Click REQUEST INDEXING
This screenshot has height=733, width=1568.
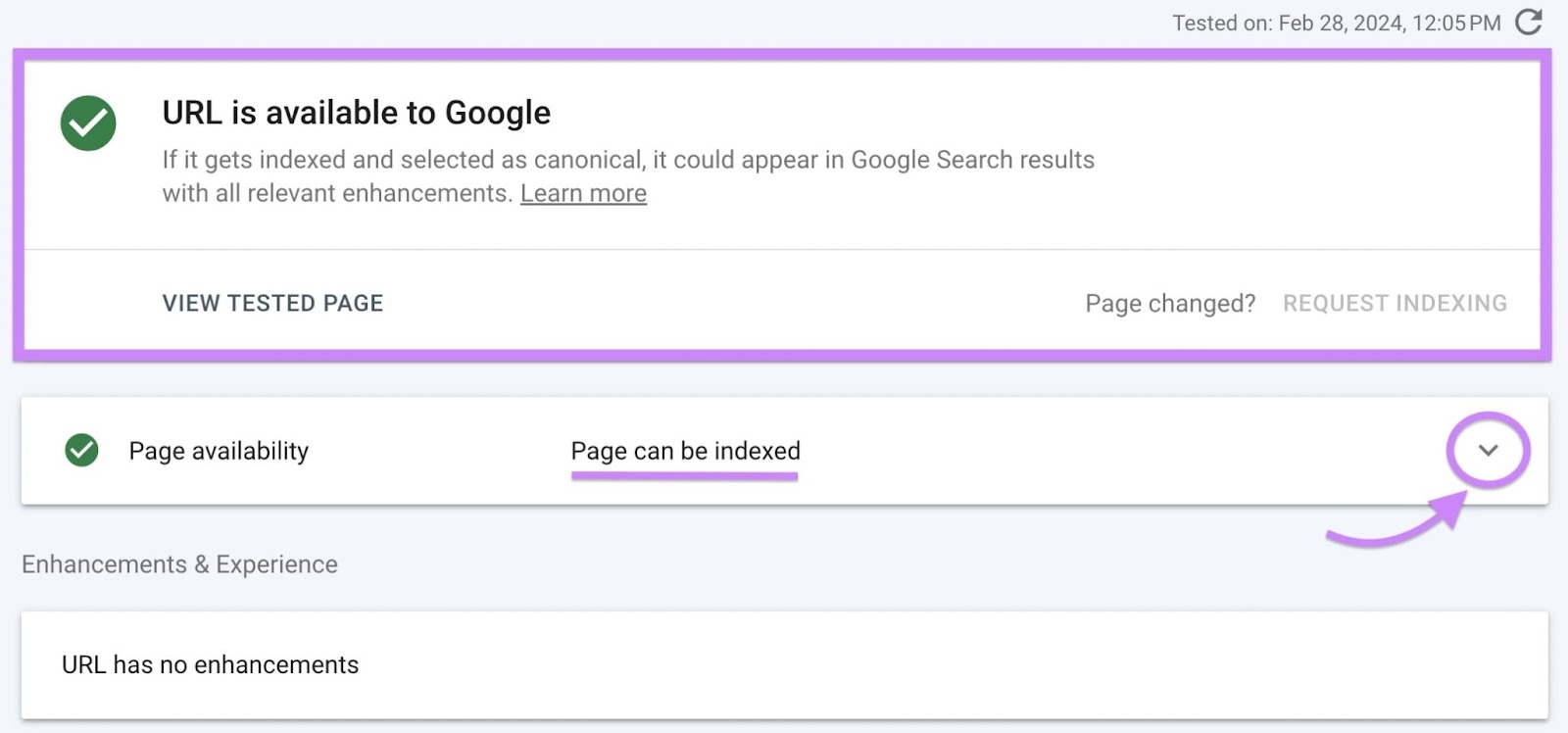[1396, 303]
